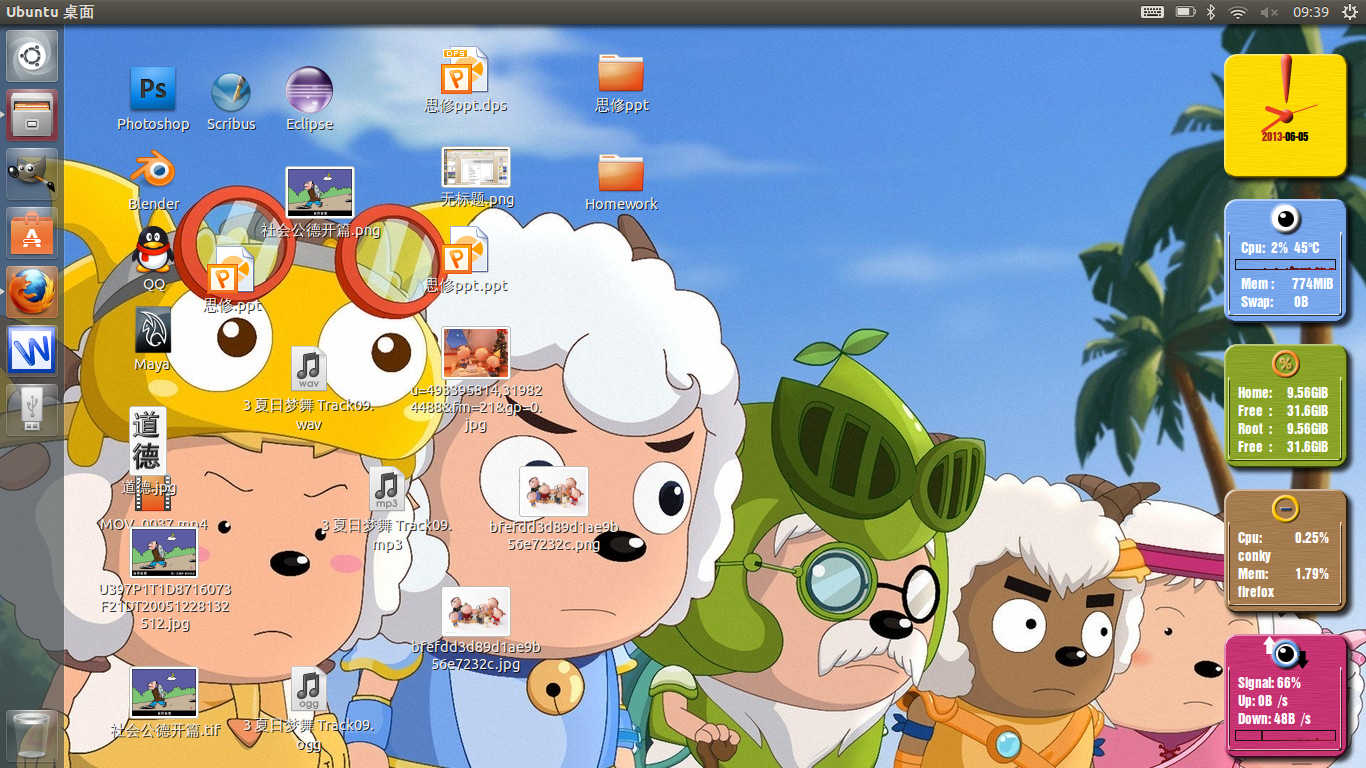Select the Eclipse desktop shortcut

coord(309,90)
